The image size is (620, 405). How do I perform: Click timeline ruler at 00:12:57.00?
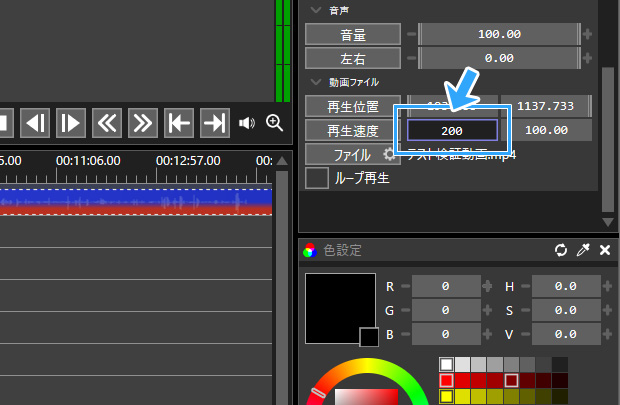click(x=188, y=161)
